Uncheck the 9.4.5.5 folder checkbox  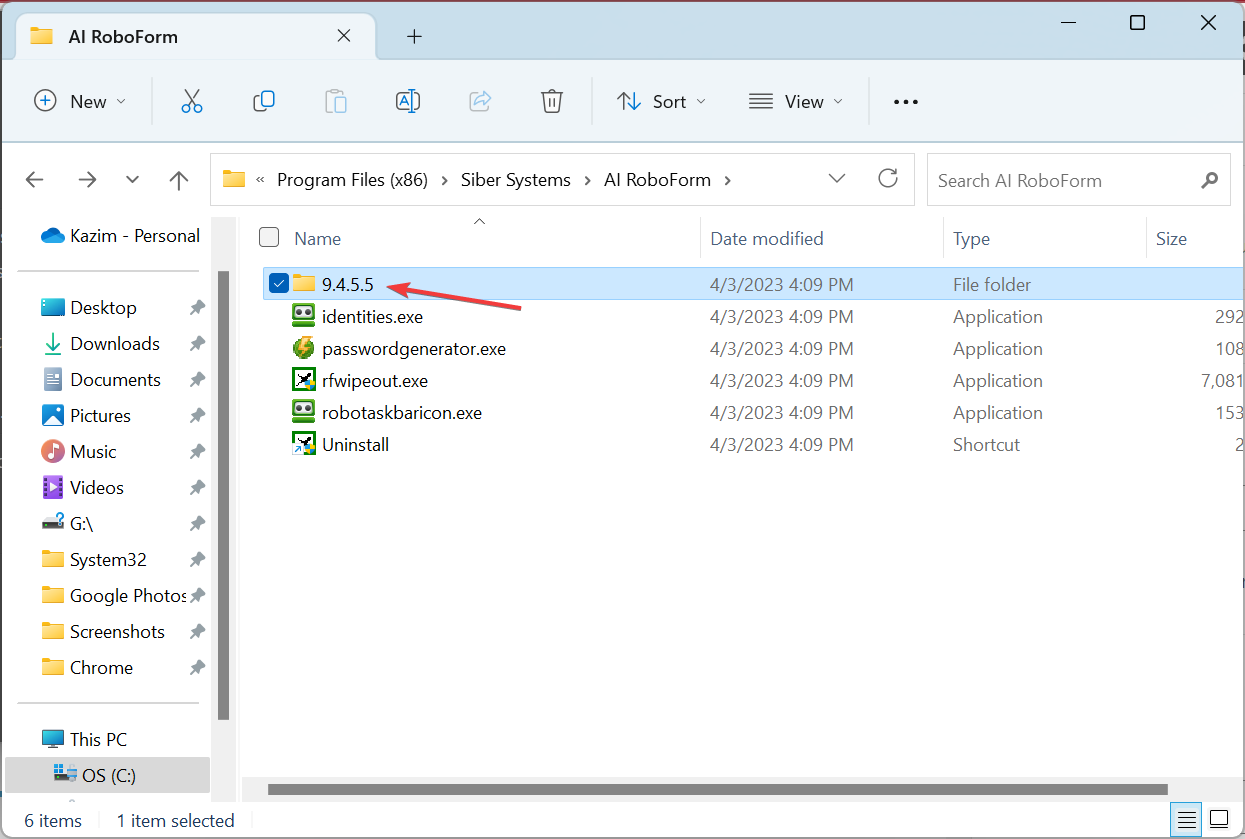click(x=279, y=284)
